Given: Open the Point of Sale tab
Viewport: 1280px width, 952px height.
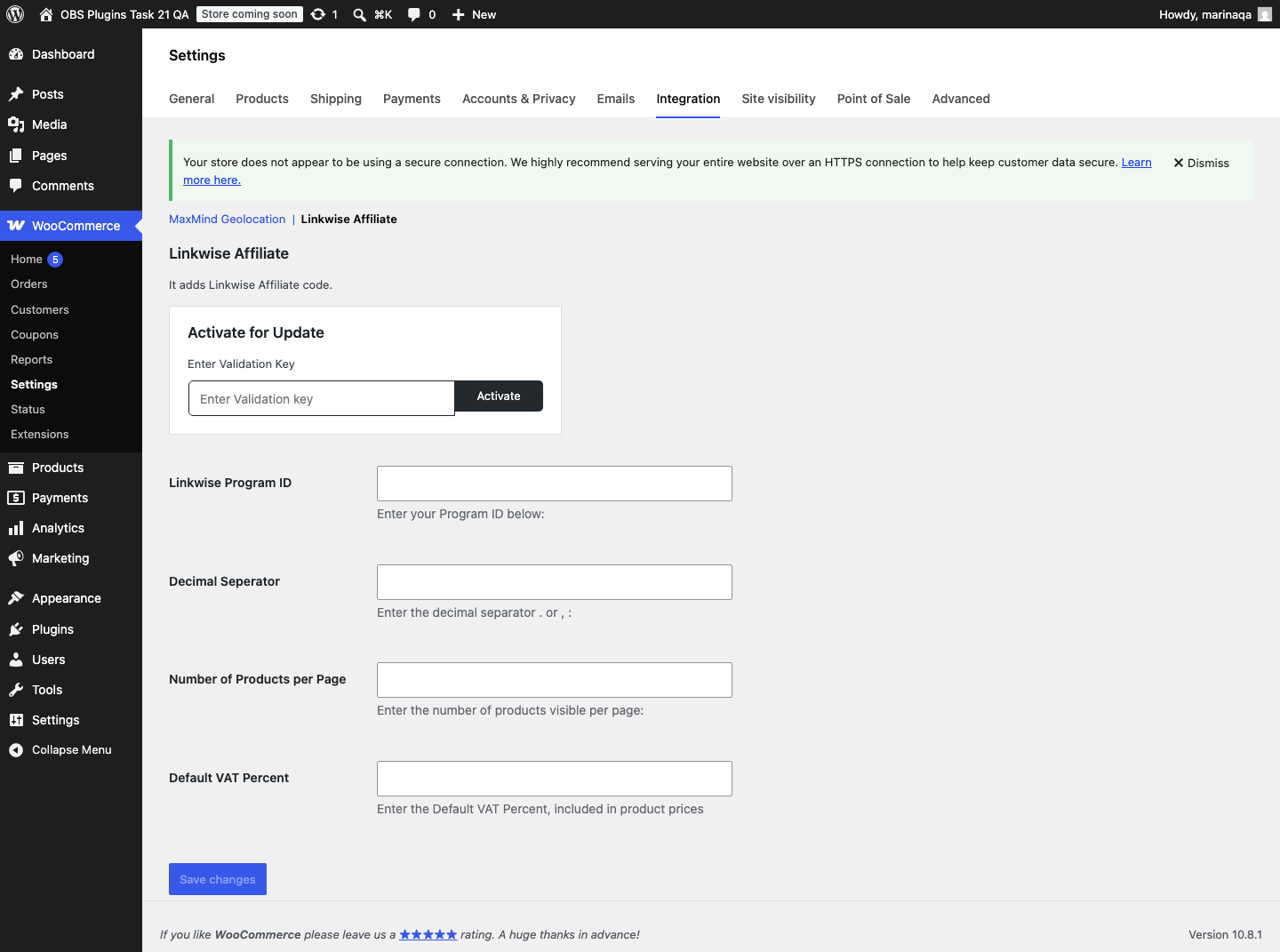Looking at the screenshot, I should (x=874, y=99).
